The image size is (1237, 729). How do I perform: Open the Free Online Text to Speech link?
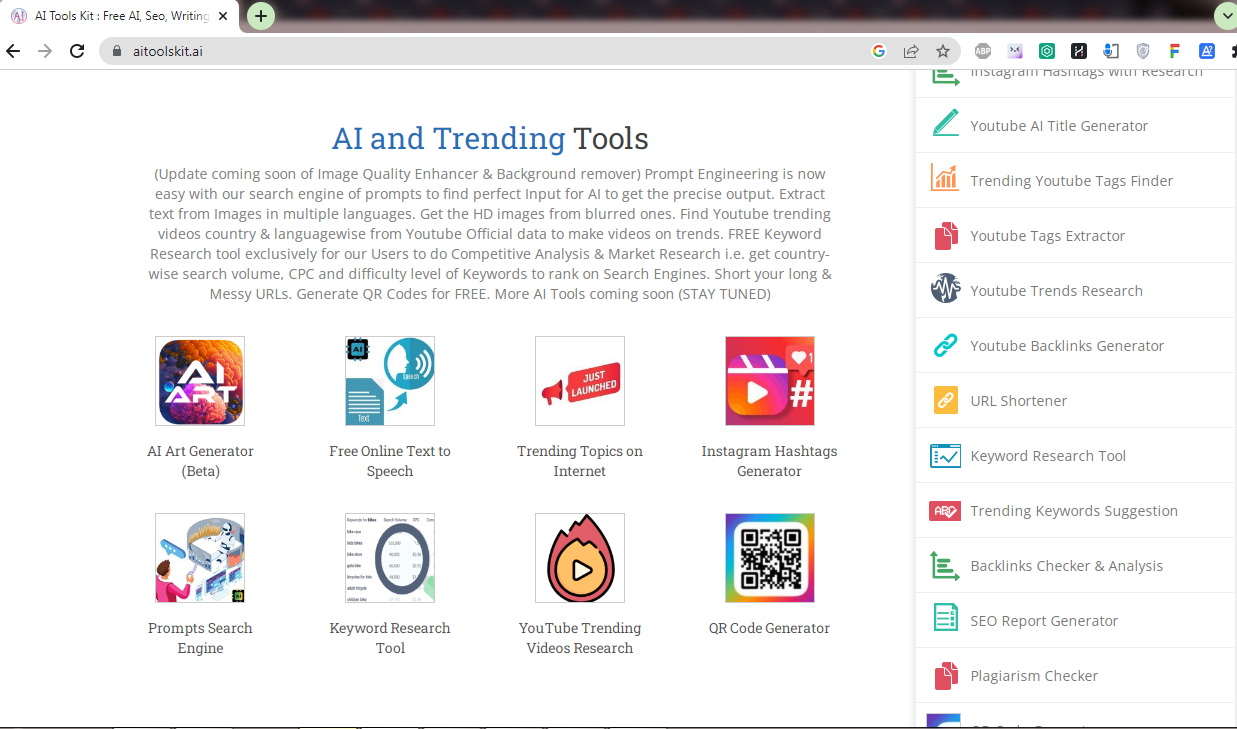390,461
